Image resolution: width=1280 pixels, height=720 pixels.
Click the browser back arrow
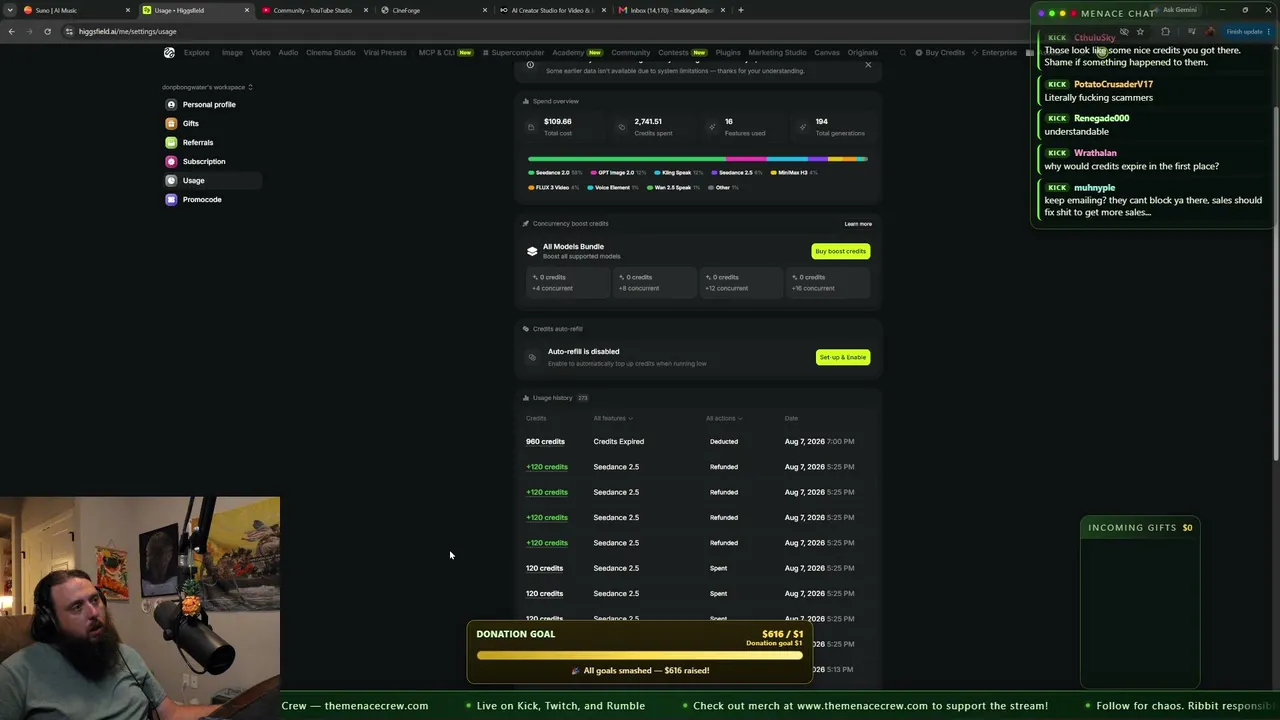(x=11, y=31)
